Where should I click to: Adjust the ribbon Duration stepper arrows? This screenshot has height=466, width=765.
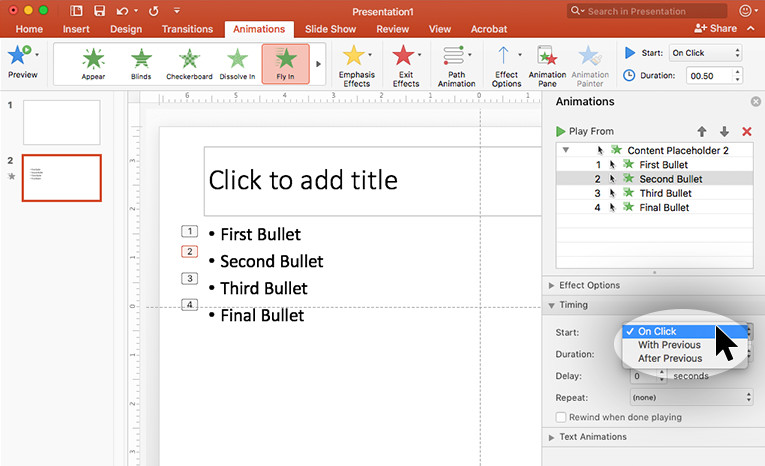737,75
